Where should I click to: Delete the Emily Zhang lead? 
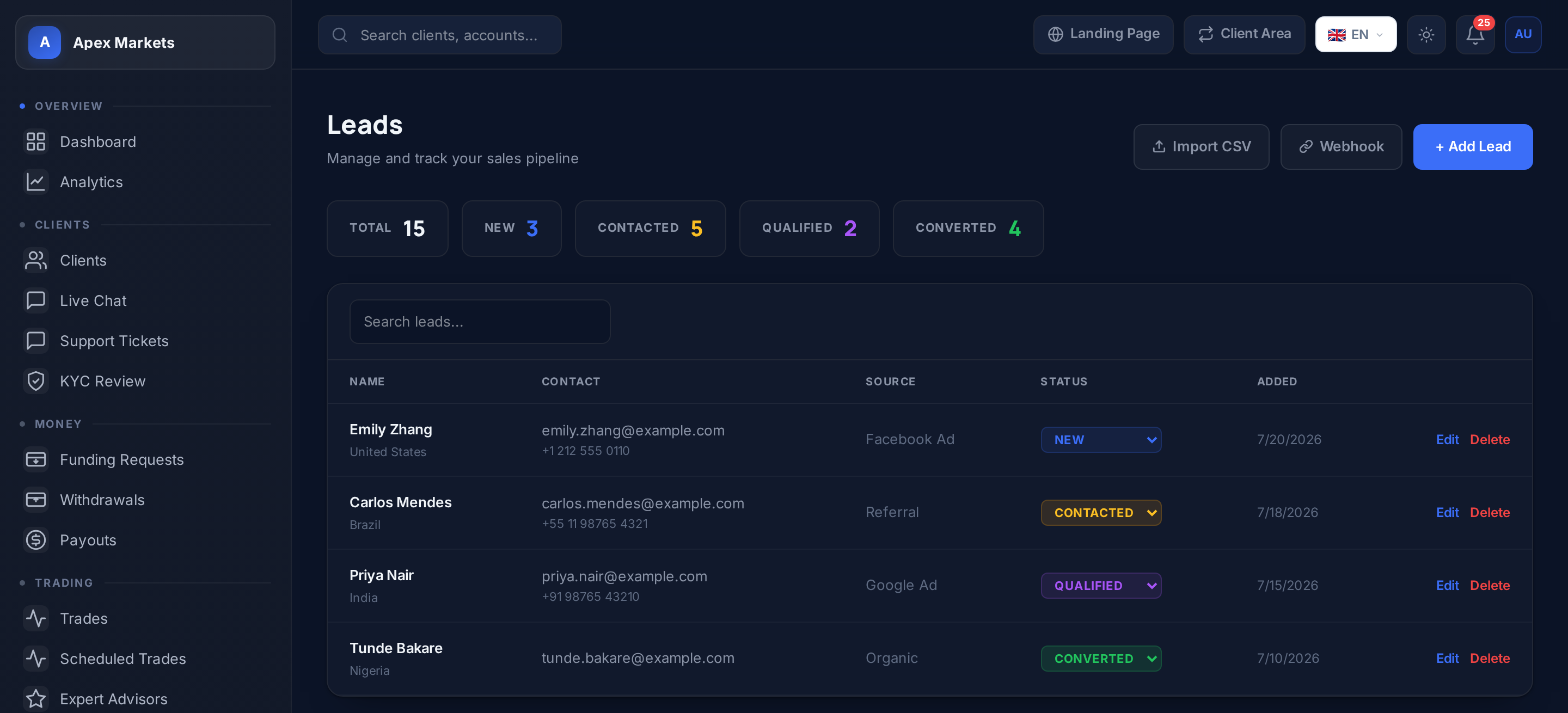click(1490, 439)
